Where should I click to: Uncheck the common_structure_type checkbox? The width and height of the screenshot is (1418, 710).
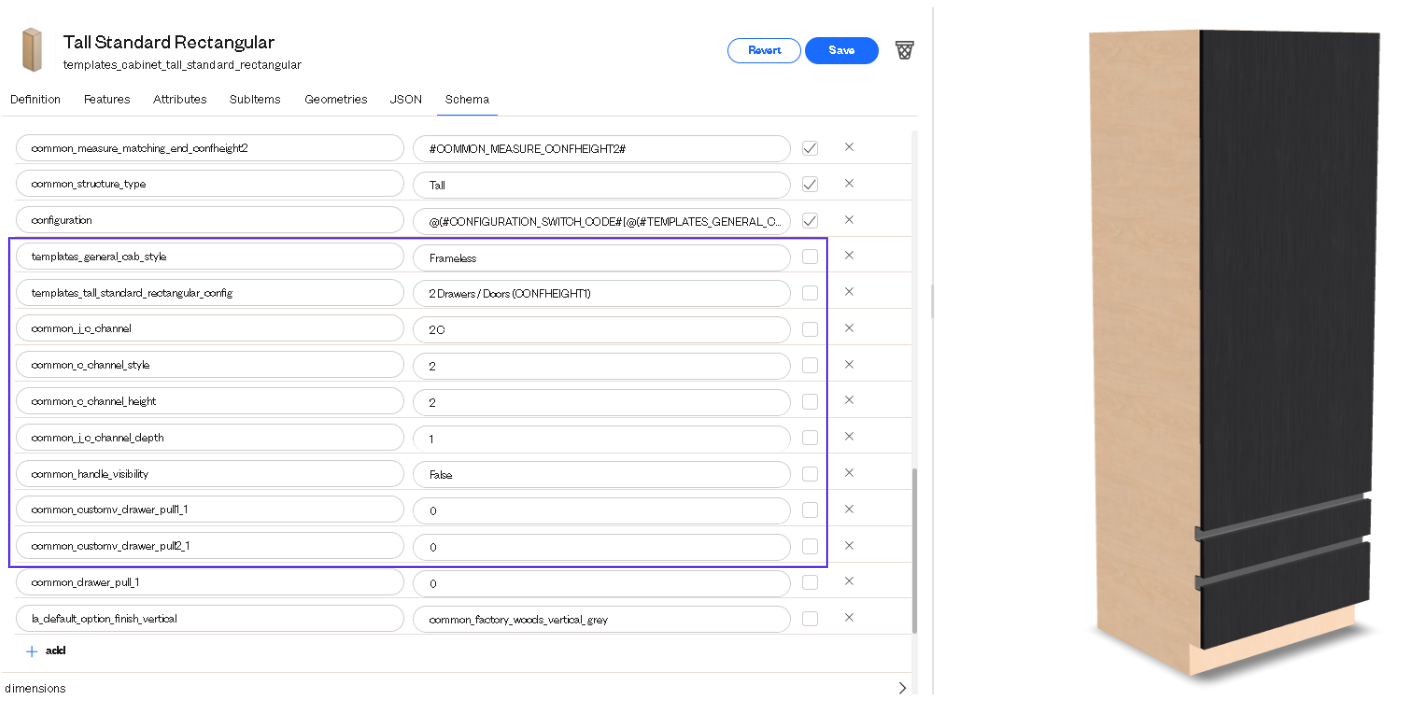click(x=810, y=184)
